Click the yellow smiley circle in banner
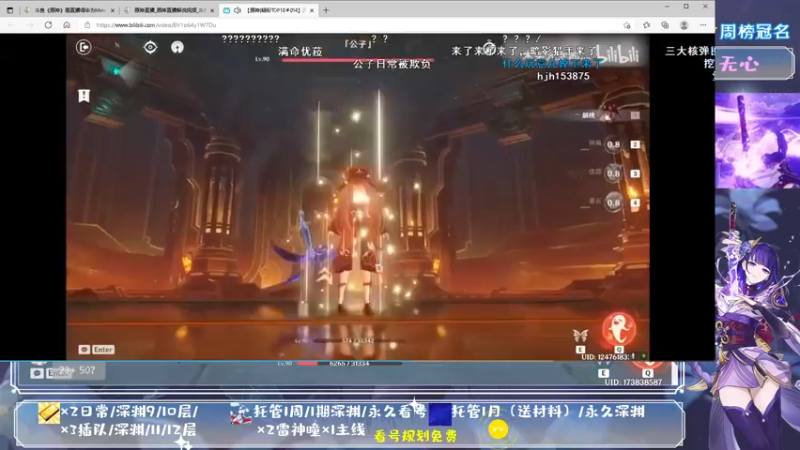800x450 pixels. tap(498, 429)
